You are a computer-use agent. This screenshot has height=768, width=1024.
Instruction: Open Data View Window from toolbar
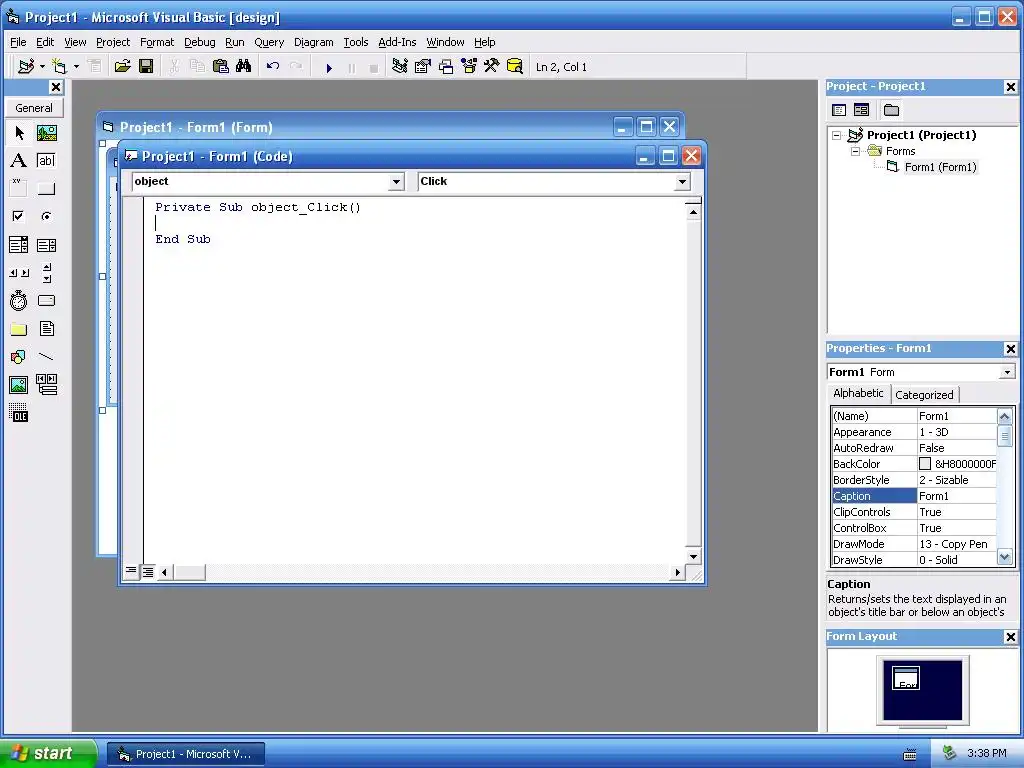(x=515, y=67)
